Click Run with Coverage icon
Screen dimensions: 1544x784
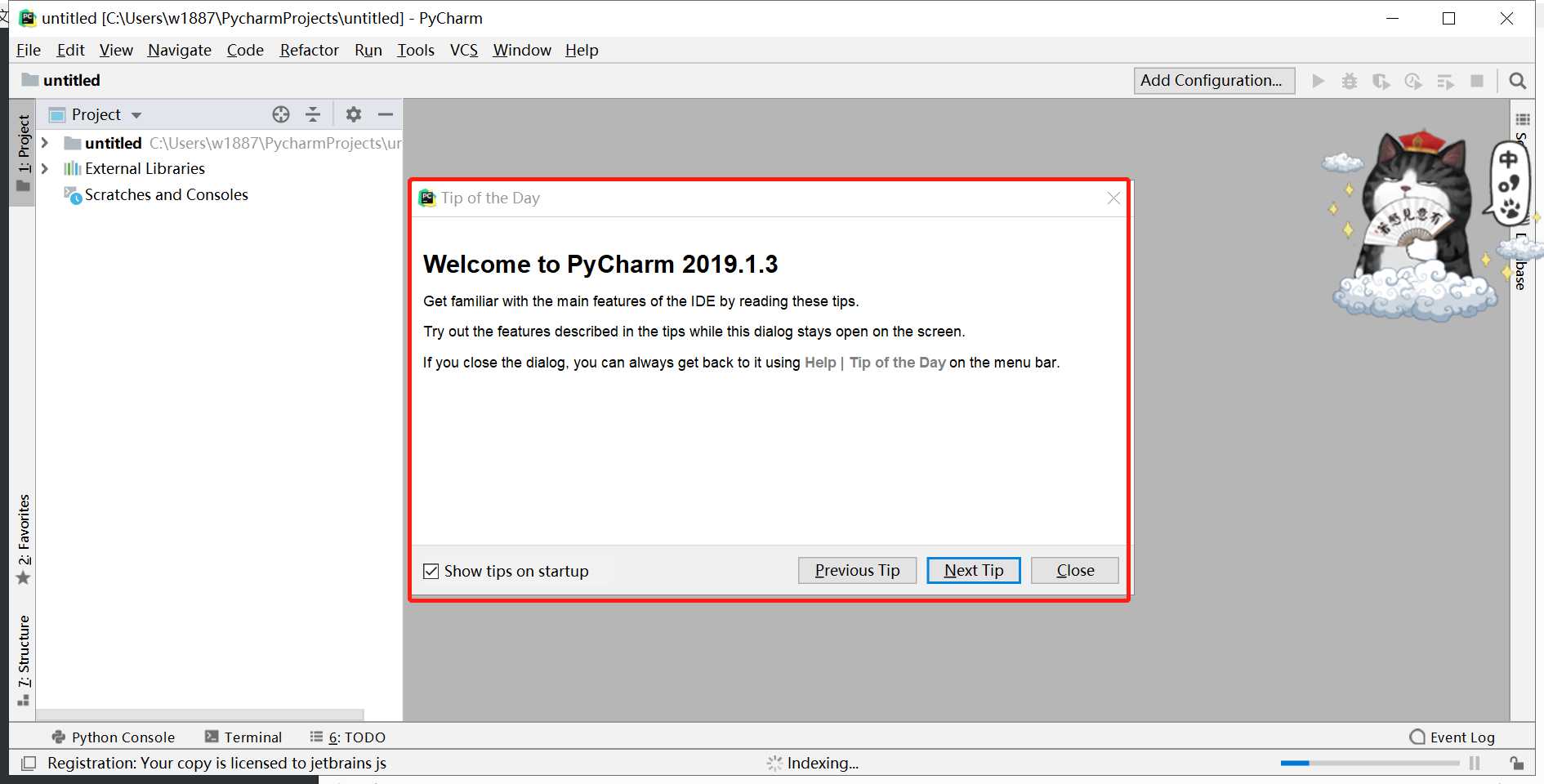click(1381, 81)
